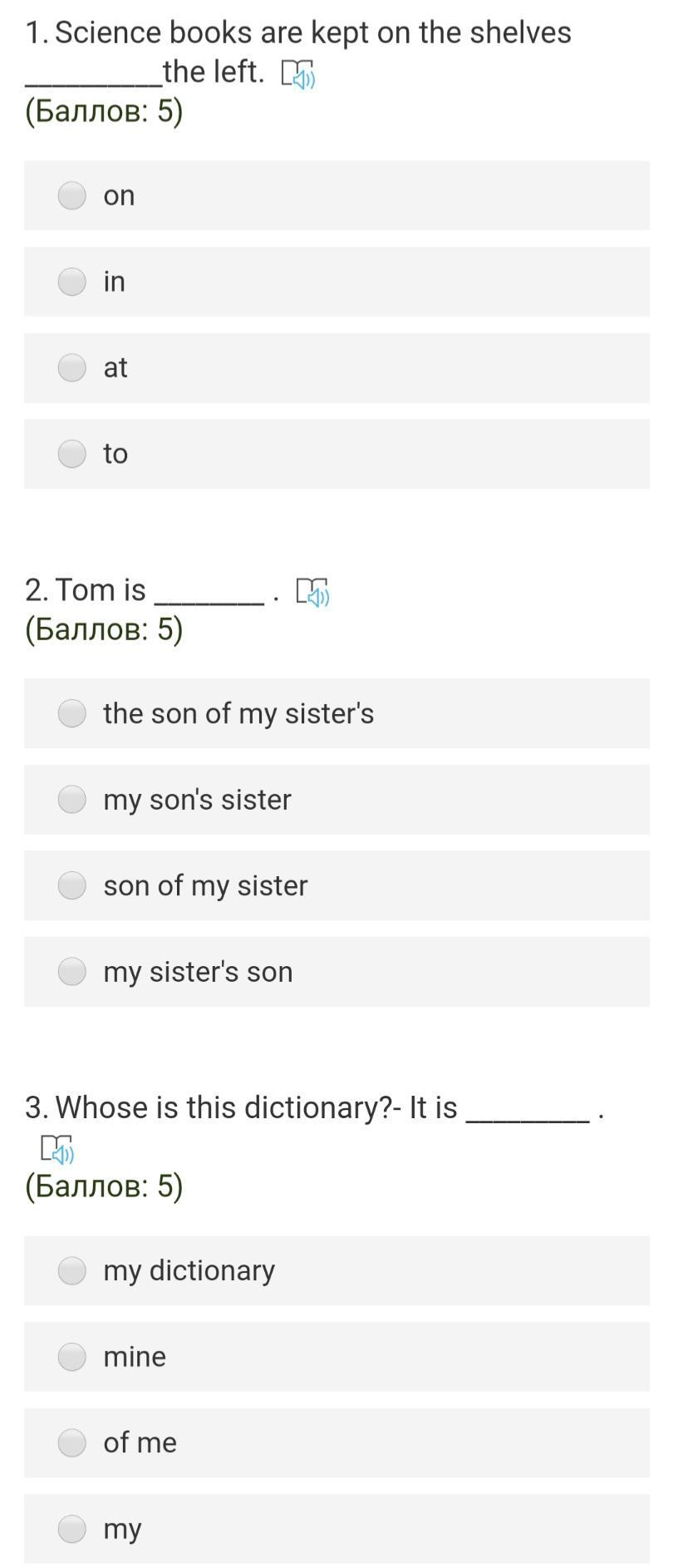Select the 'mine' radio button
Viewport: 673px width, 1568px height.
pos(72,1357)
